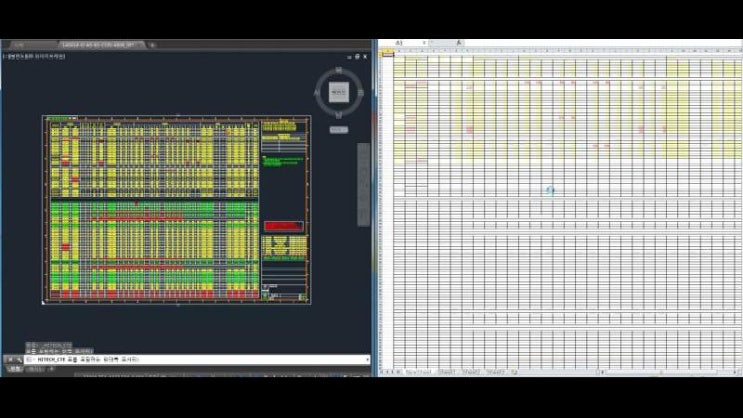Close the AutoCAD command line with its X
Viewport: 743px width, 418px height.
point(10,360)
